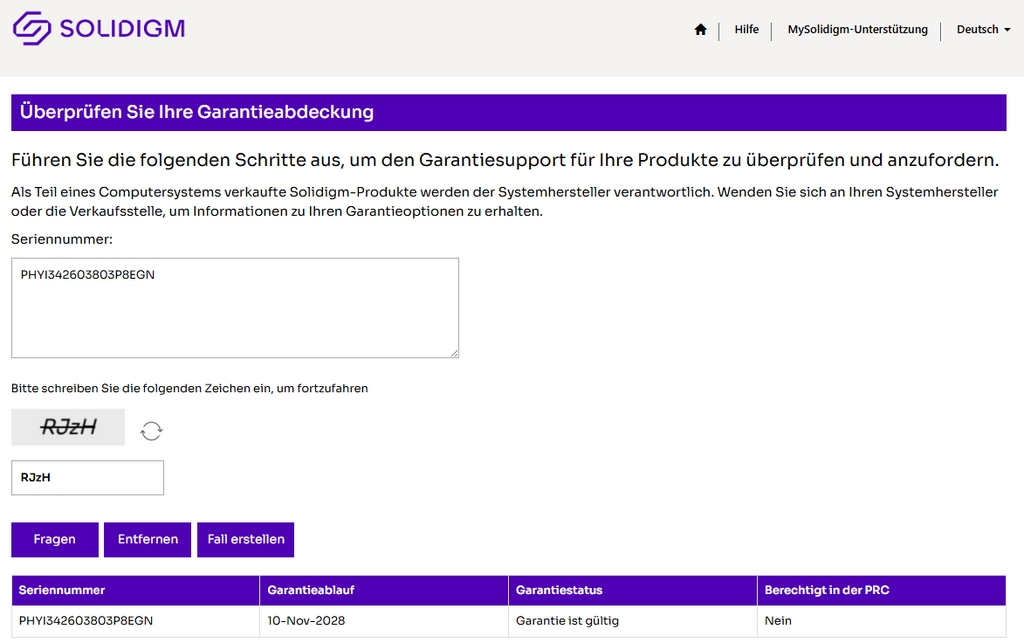The height and width of the screenshot is (643, 1024).
Task: Click the RJzH captcha image
Action: point(68,428)
